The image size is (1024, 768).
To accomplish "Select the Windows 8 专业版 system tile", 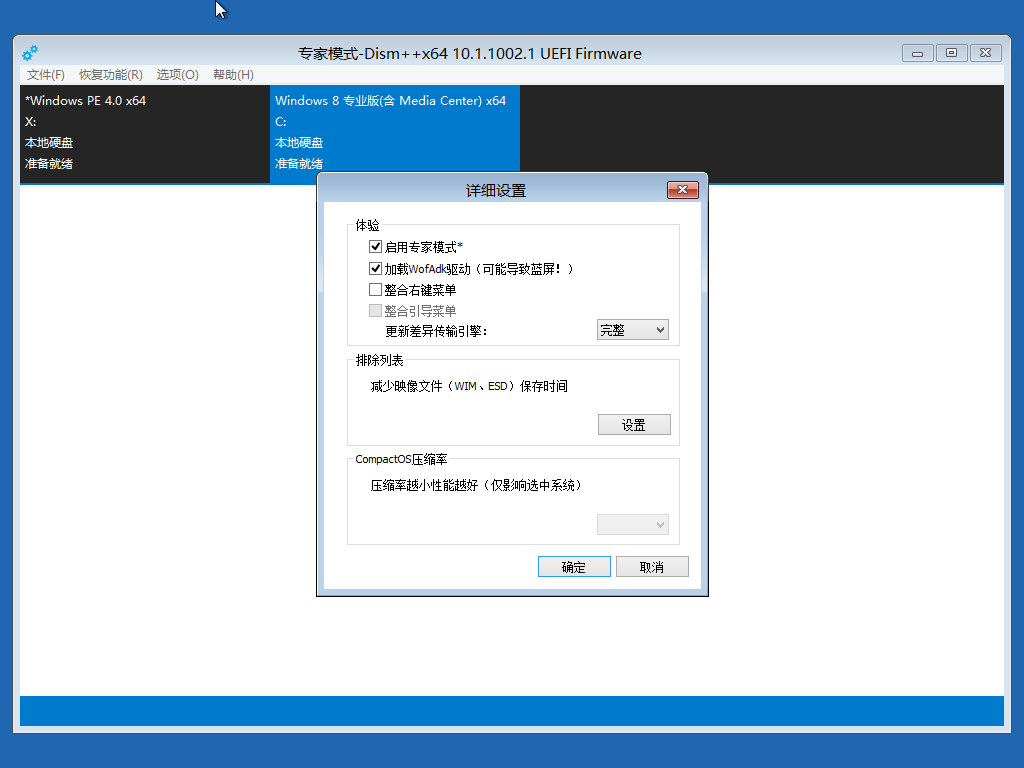I will pos(394,132).
